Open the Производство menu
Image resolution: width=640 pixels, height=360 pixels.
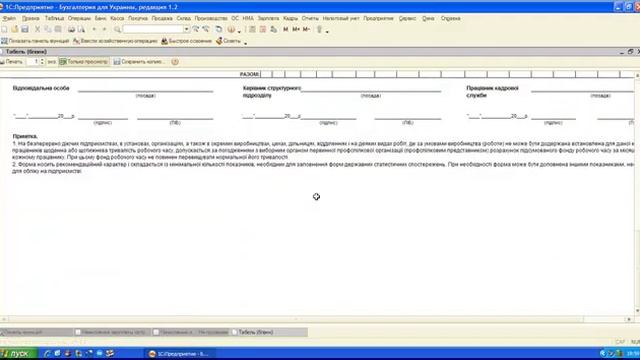coord(211,18)
